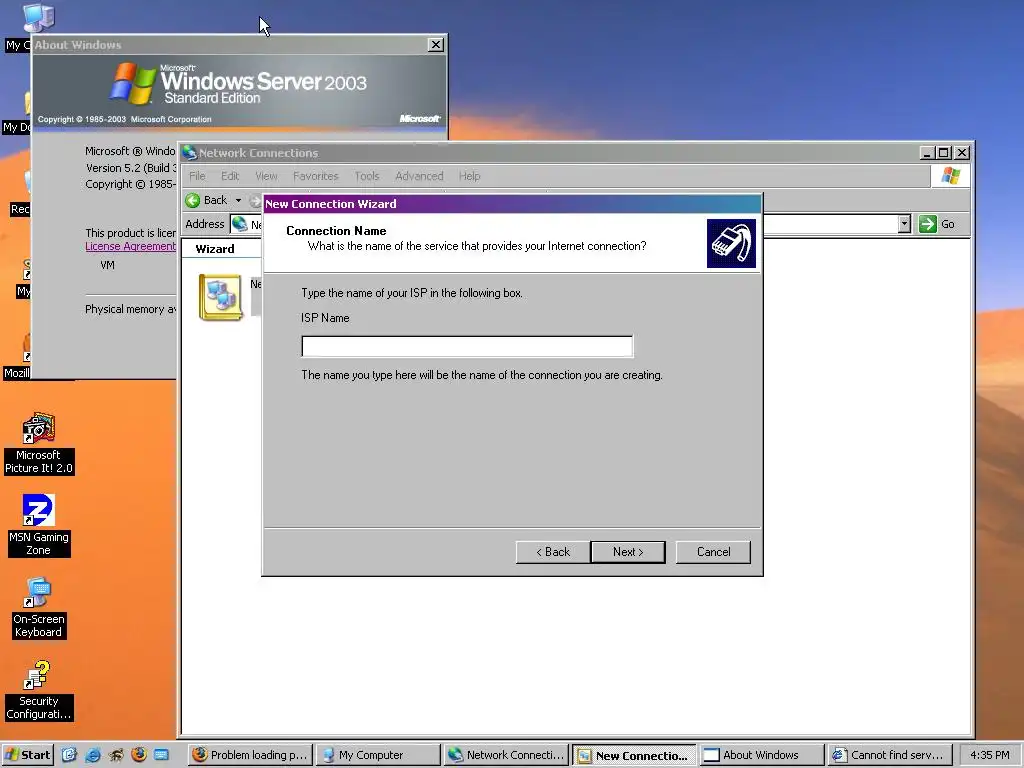Expand the Address bar dropdown
1024x768 pixels.
(904, 224)
